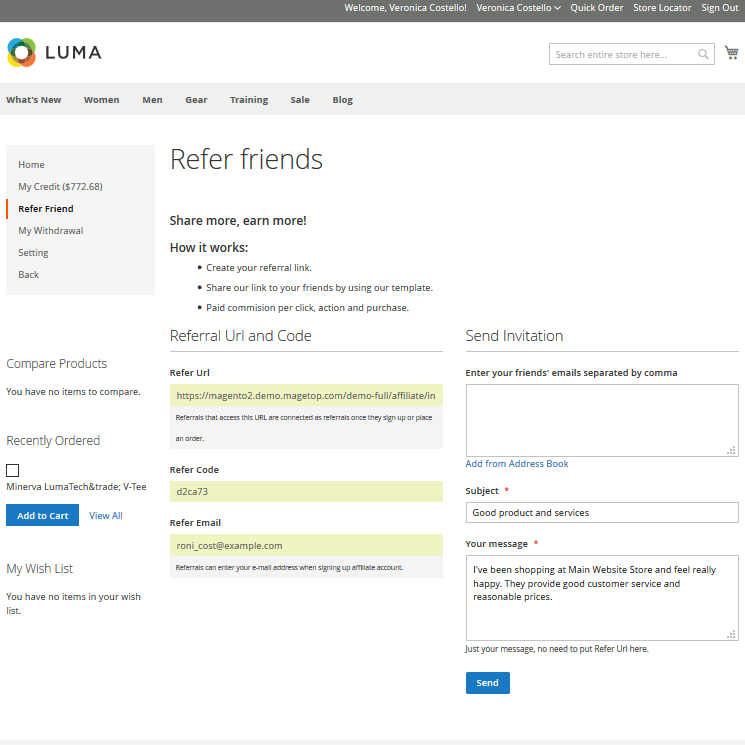Click the Refer Url field
745x745 pixels.
point(306,396)
